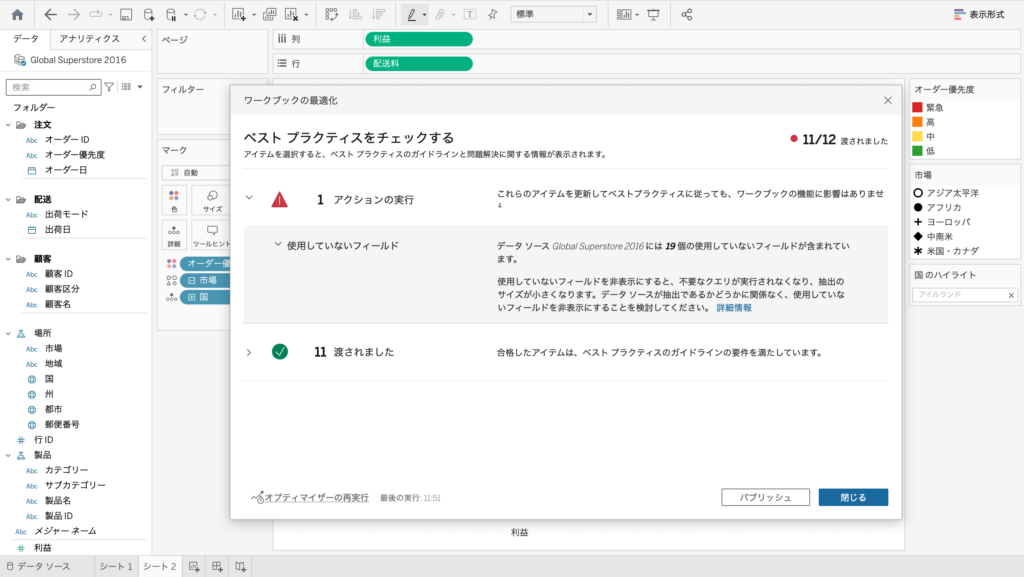The image size is (1024, 577).
Task: Collapse the 注文 folder in data pane
Action: (x=8, y=125)
